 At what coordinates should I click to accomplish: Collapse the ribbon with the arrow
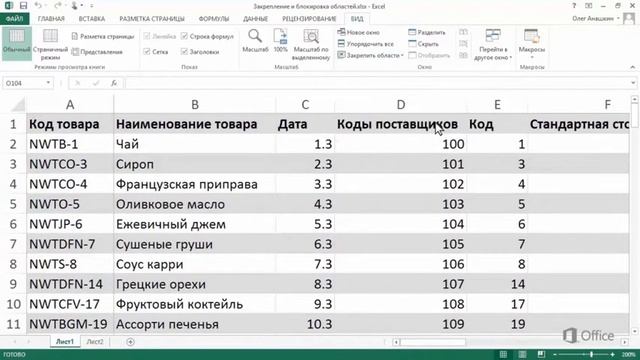633,67
